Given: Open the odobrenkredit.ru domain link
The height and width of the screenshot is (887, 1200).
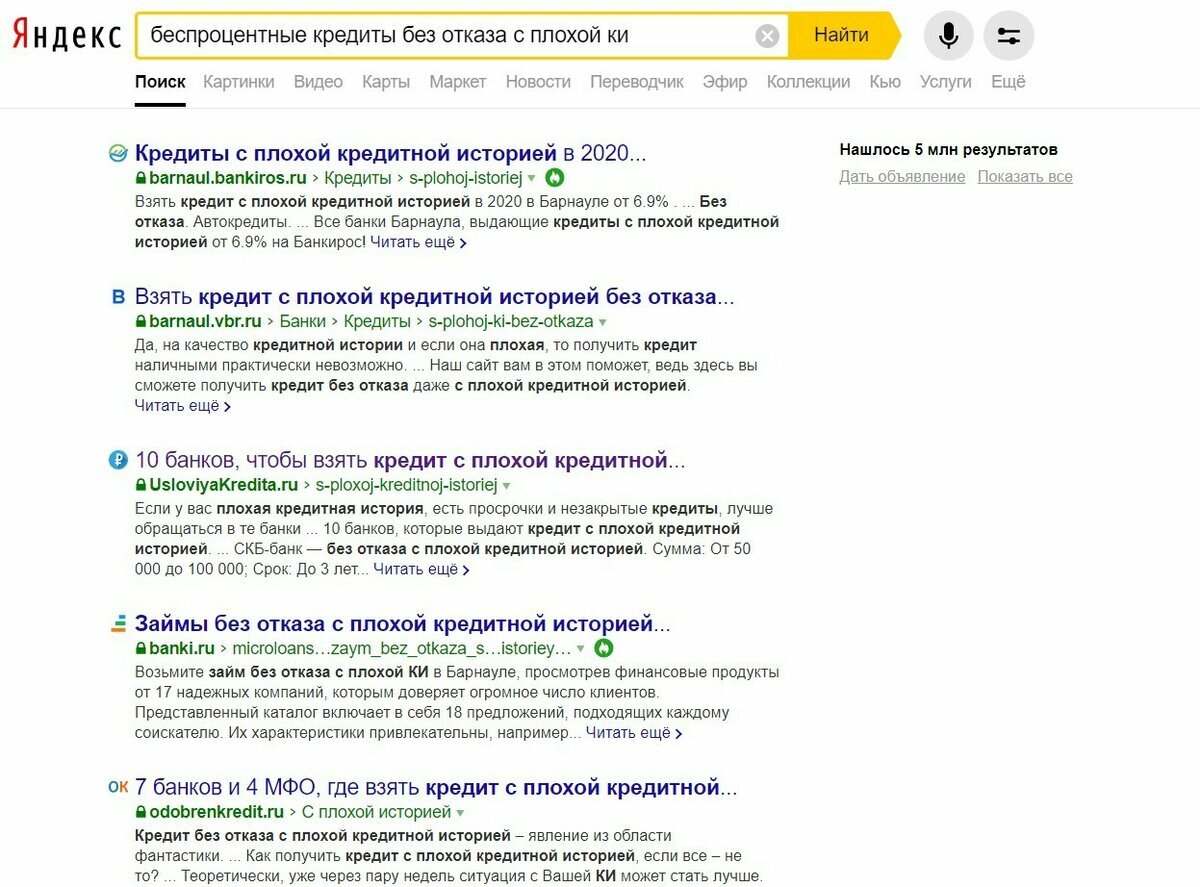Looking at the screenshot, I should point(217,812).
